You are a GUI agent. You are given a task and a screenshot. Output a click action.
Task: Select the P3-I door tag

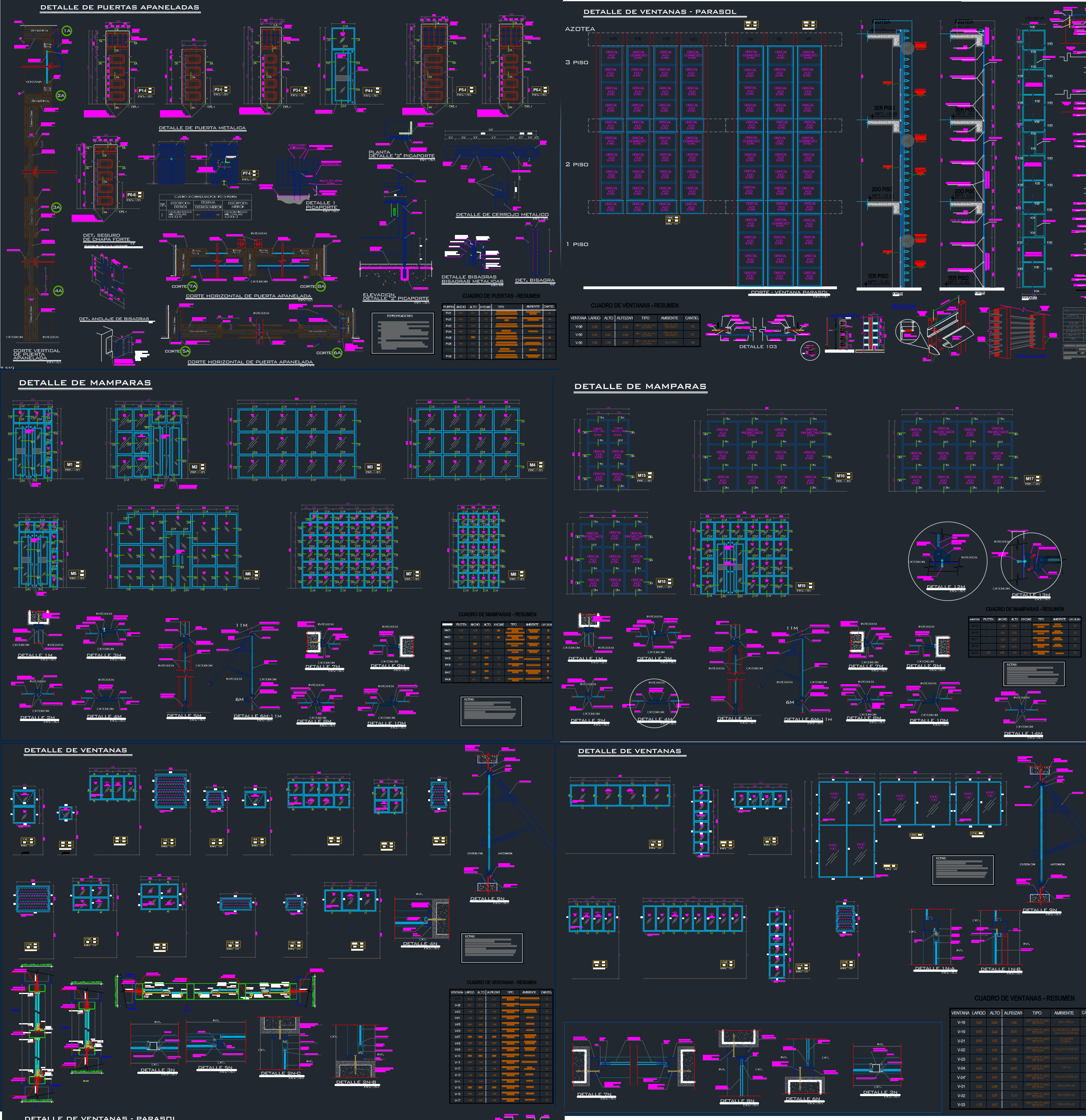point(300,90)
